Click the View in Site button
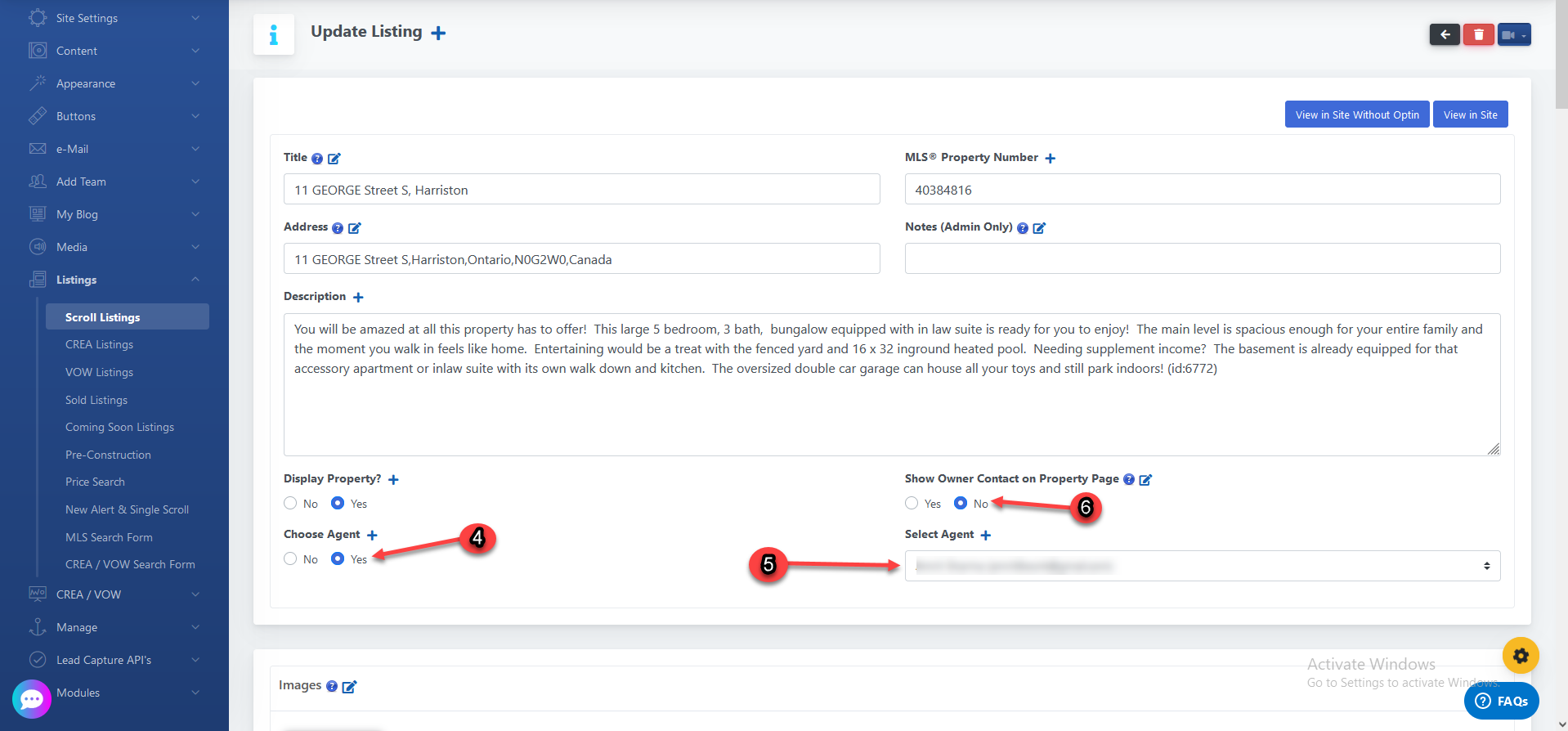1568x731 pixels. click(x=1470, y=114)
